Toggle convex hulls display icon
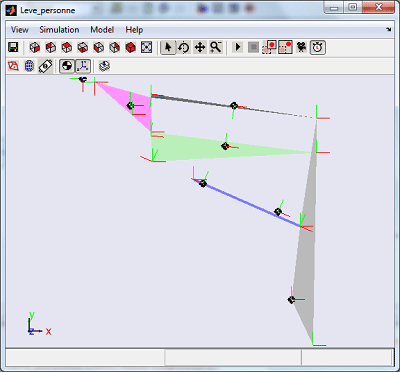The image size is (400, 372). (x=13, y=66)
